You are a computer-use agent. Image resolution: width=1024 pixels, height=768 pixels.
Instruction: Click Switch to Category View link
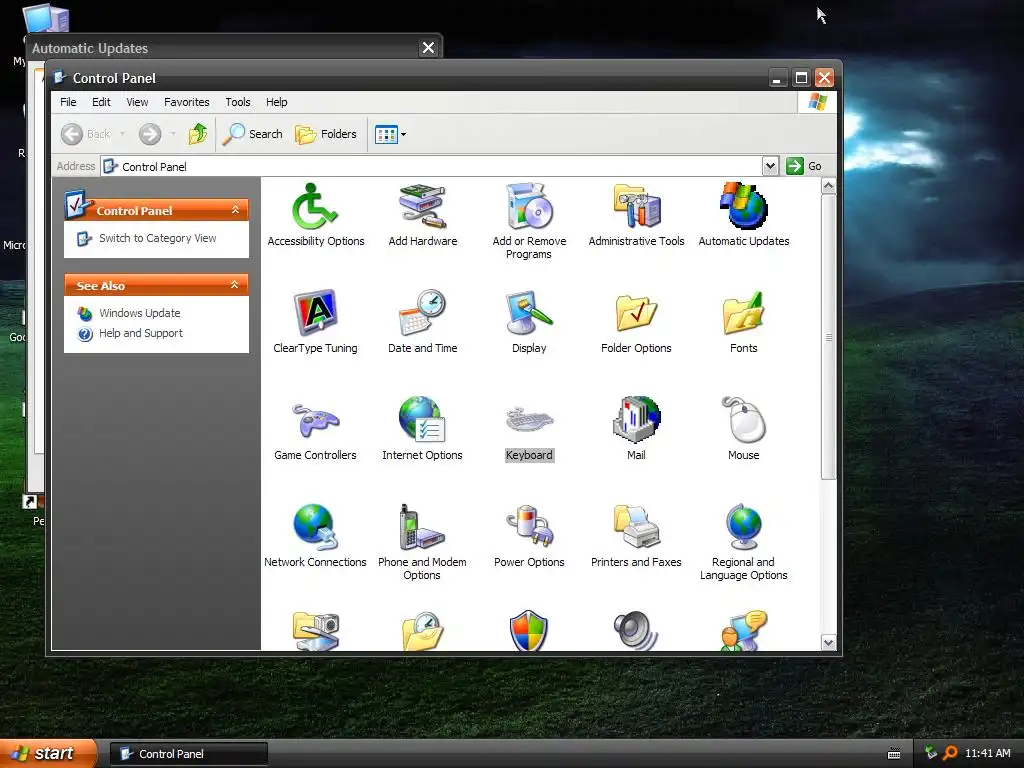(157, 238)
